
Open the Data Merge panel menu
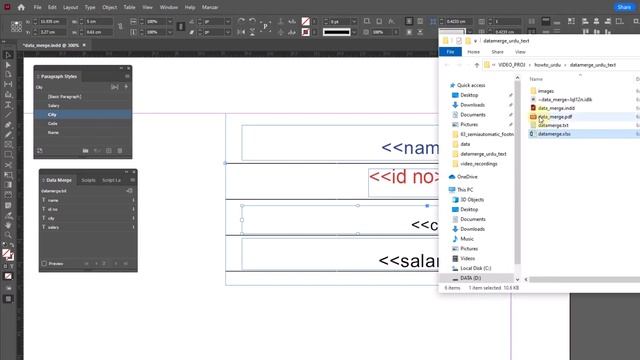[133, 180]
